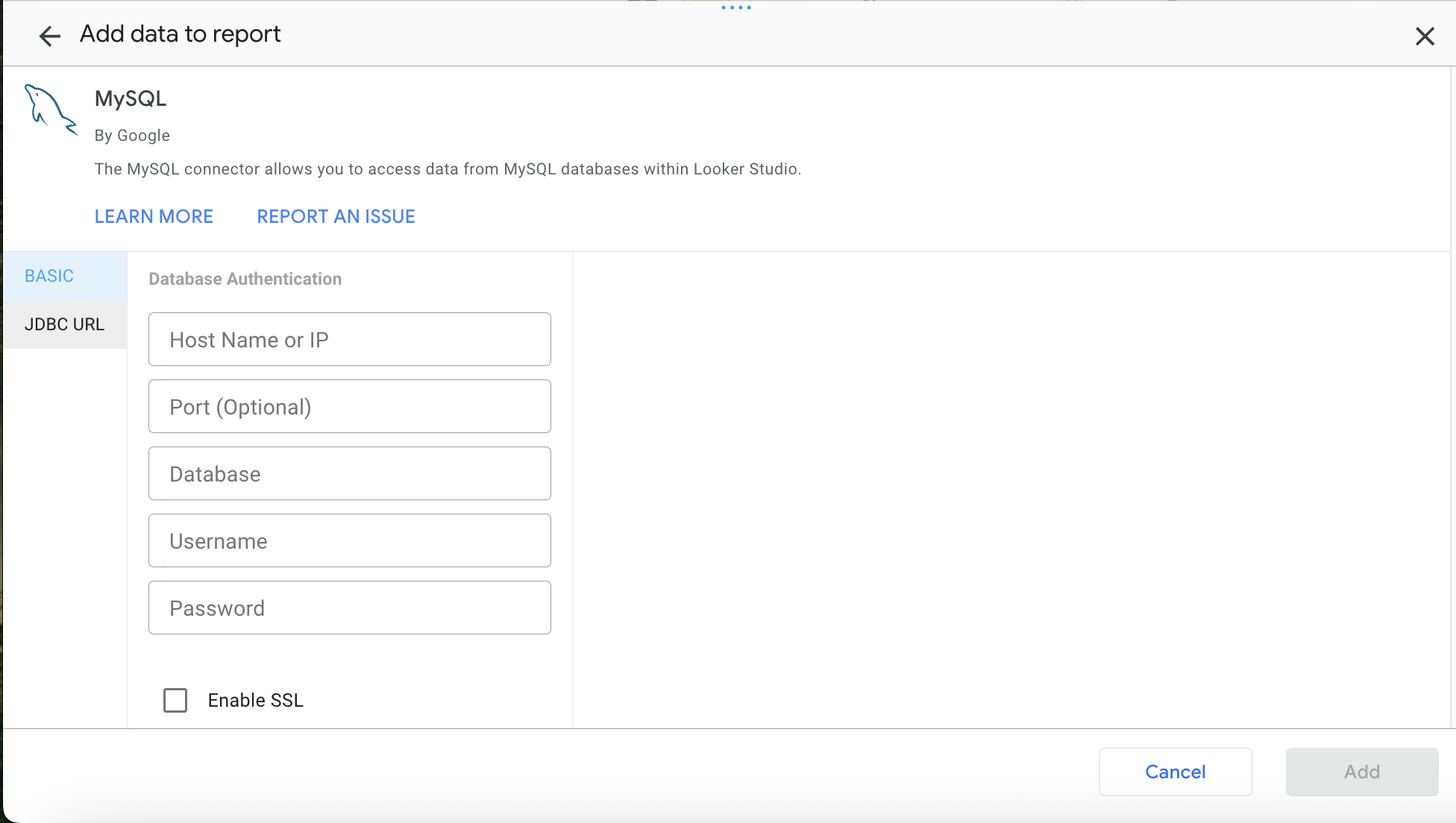1456x823 pixels.
Task: Click the MySQL connector title text
Action: 131,98
